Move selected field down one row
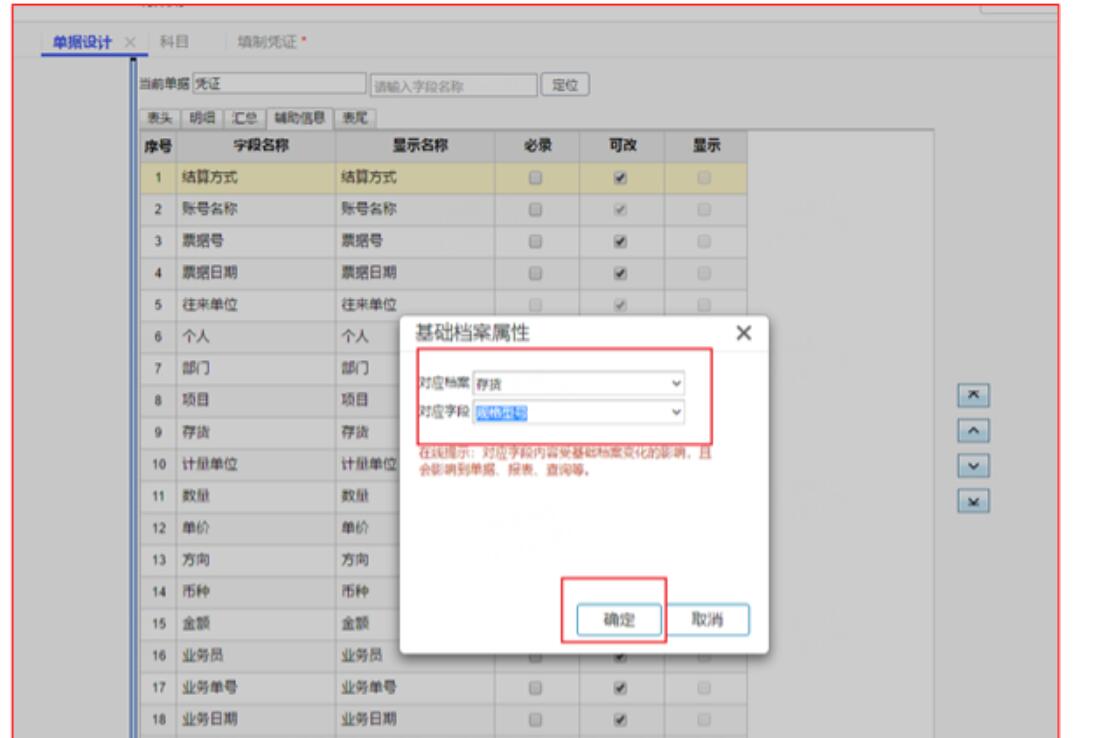This screenshot has height=738, width=1105. (x=973, y=465)
